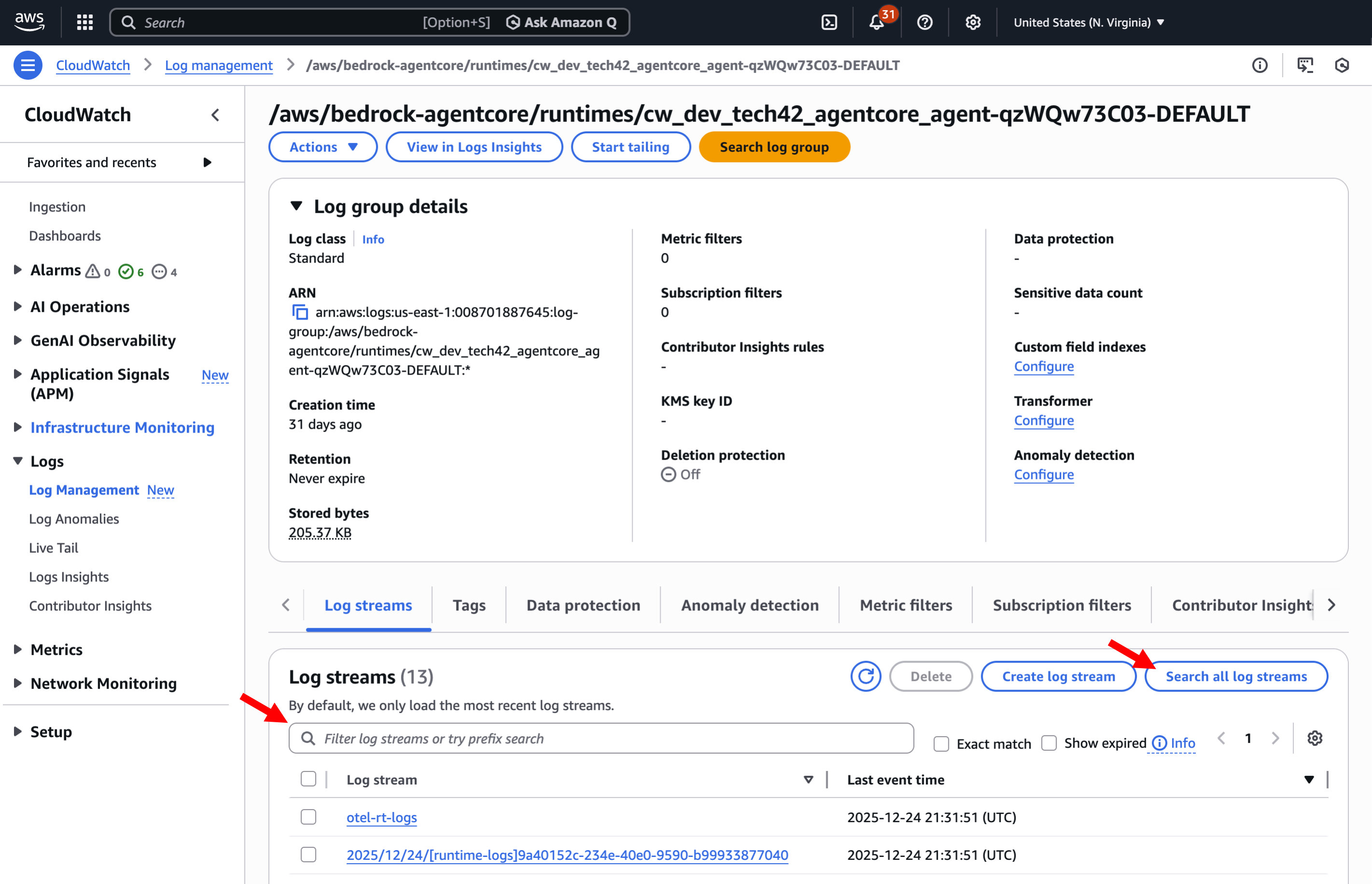This screenshot has width=1372, height=884.
Task: Click the help question mark icon
Action: point(925,22)
